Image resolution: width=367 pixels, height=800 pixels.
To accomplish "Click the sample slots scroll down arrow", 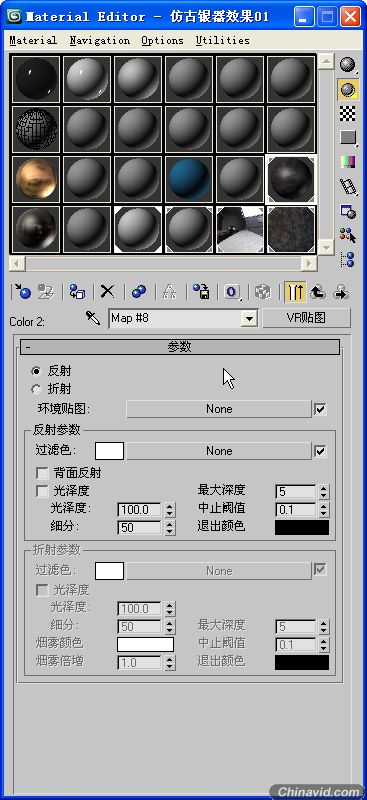I will 326,248.
